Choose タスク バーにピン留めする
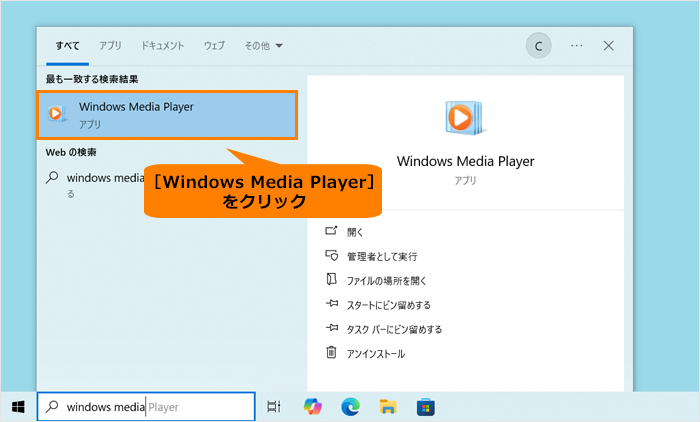 [x=395, y=330]
